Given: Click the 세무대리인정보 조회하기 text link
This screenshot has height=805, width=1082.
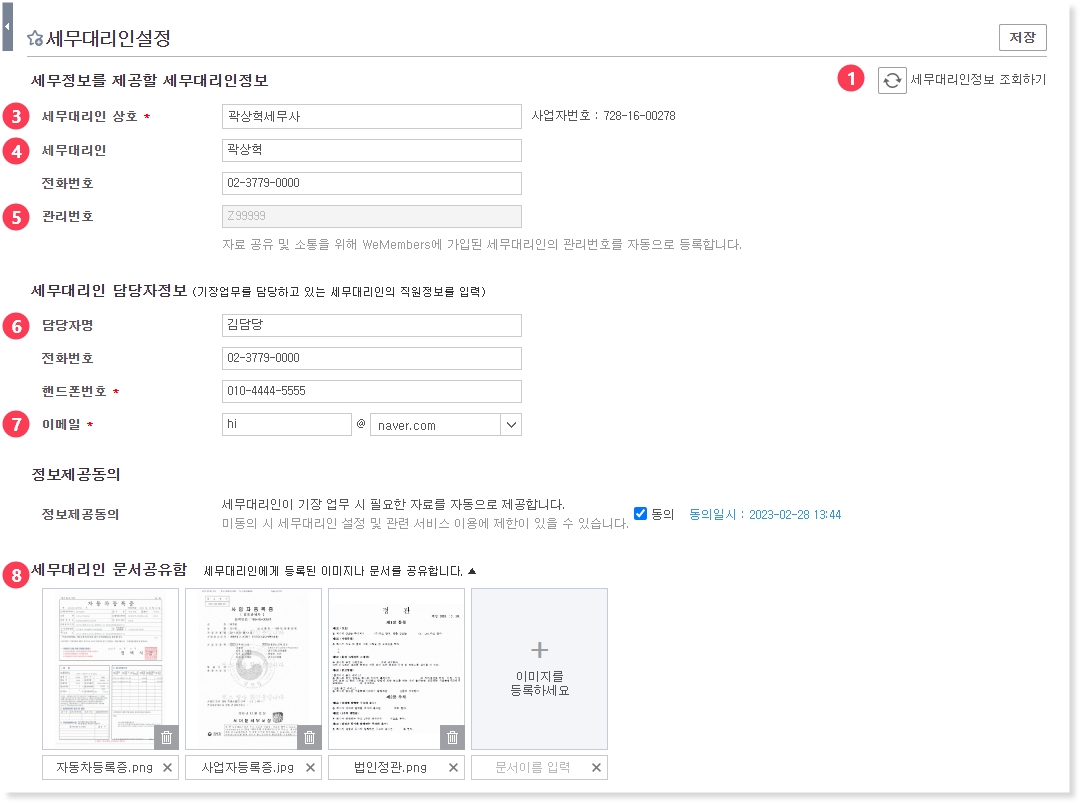Looking at the screenshot, I should click(978, 80).
